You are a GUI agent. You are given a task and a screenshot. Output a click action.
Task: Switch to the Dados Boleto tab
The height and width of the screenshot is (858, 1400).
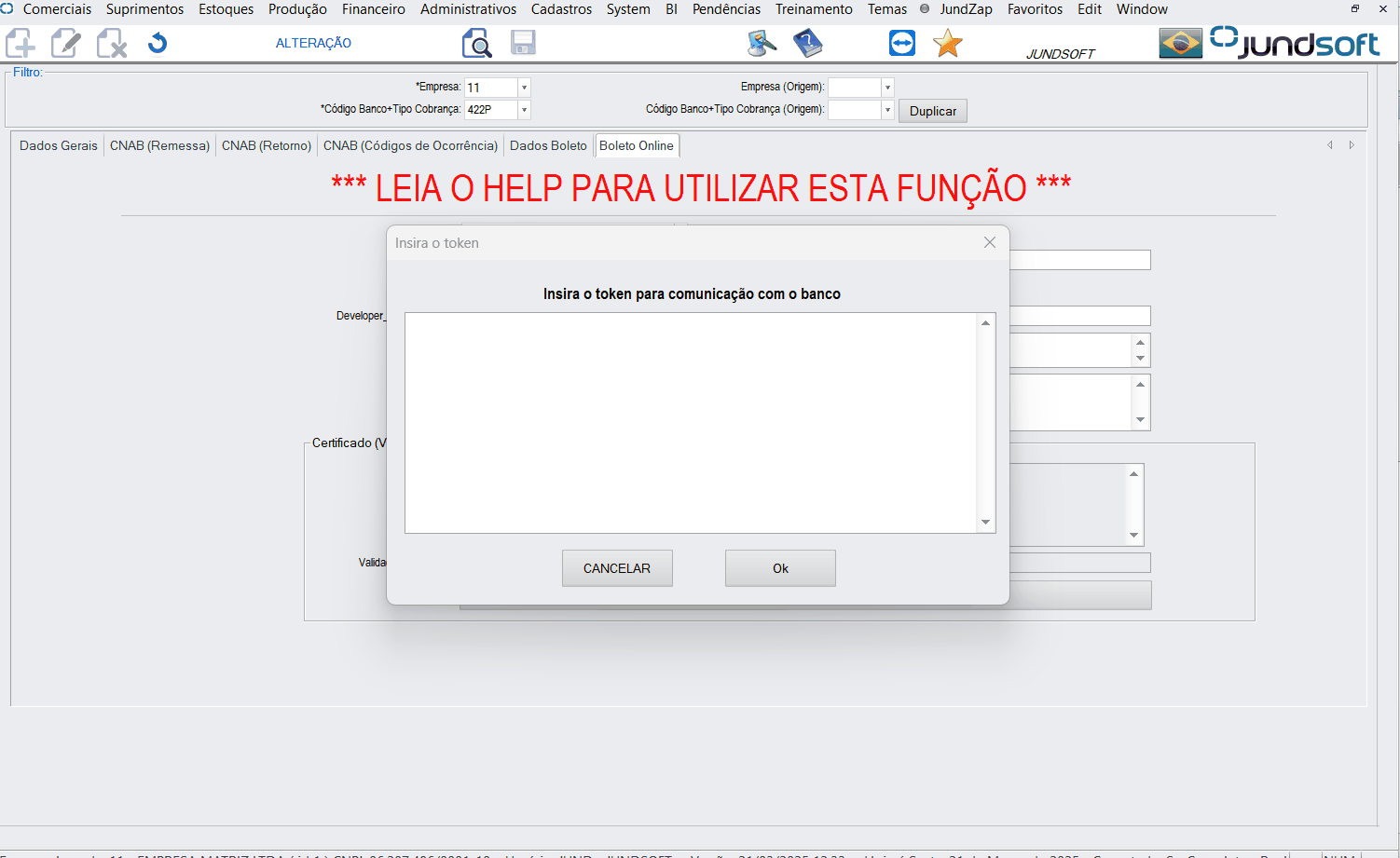click(x=548, y=145)
